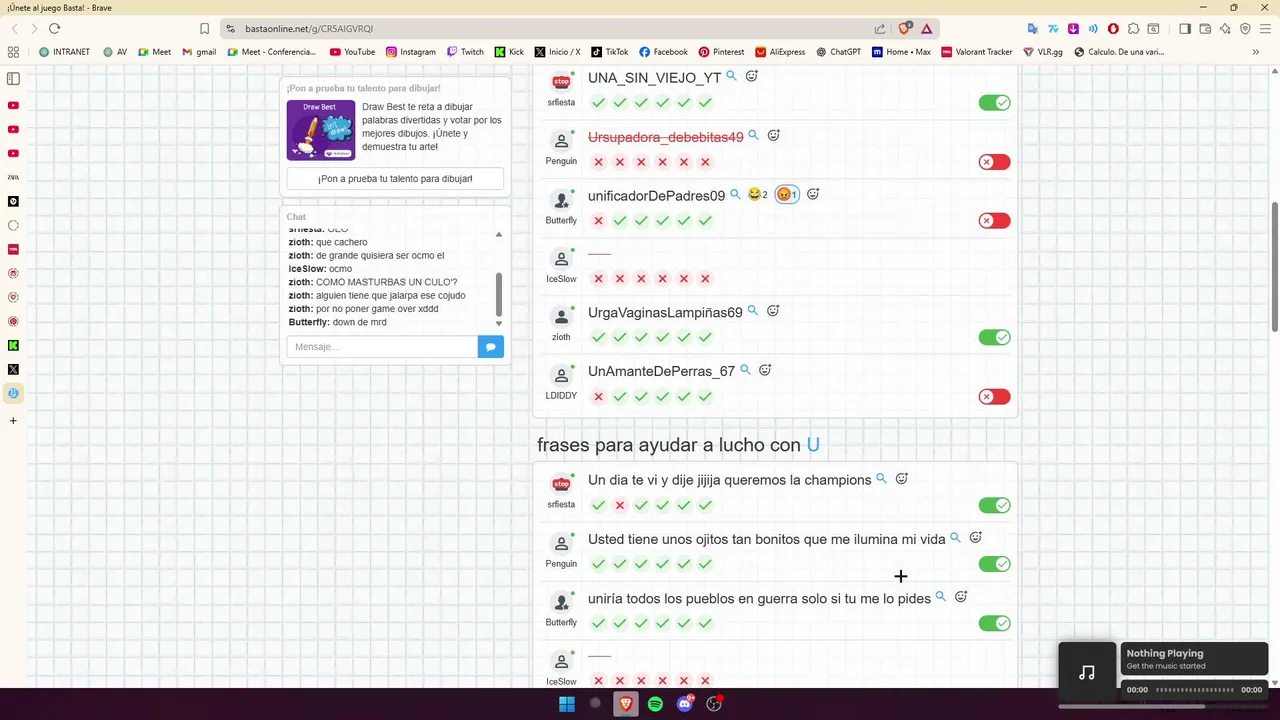Viewport: 1280px width, 720px height.
Task: Toggle the vote switch for Usted tiene unos ojitos
Action: point(994,564)
